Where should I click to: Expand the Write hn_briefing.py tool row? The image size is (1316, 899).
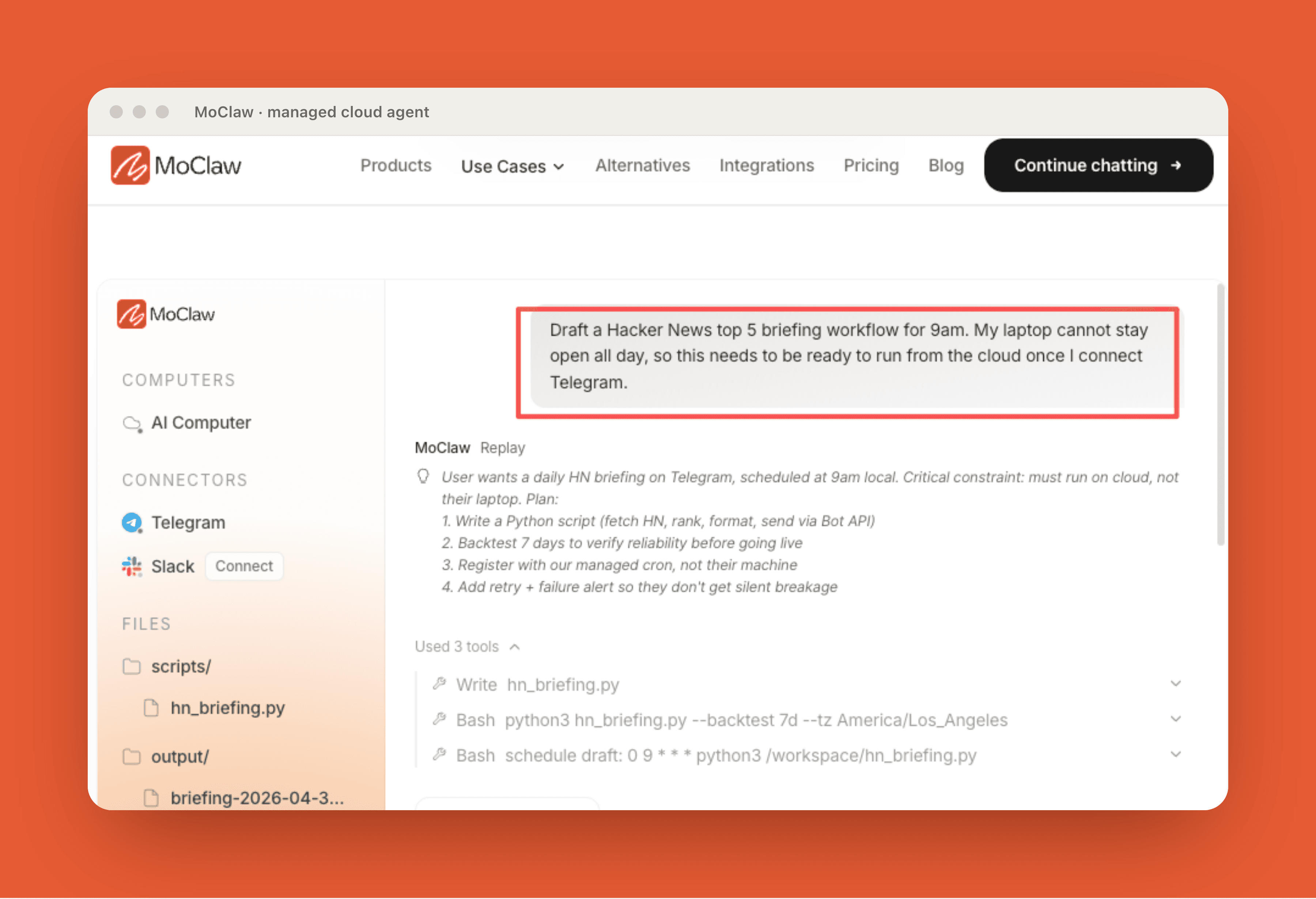click(x=1176, y=684)
